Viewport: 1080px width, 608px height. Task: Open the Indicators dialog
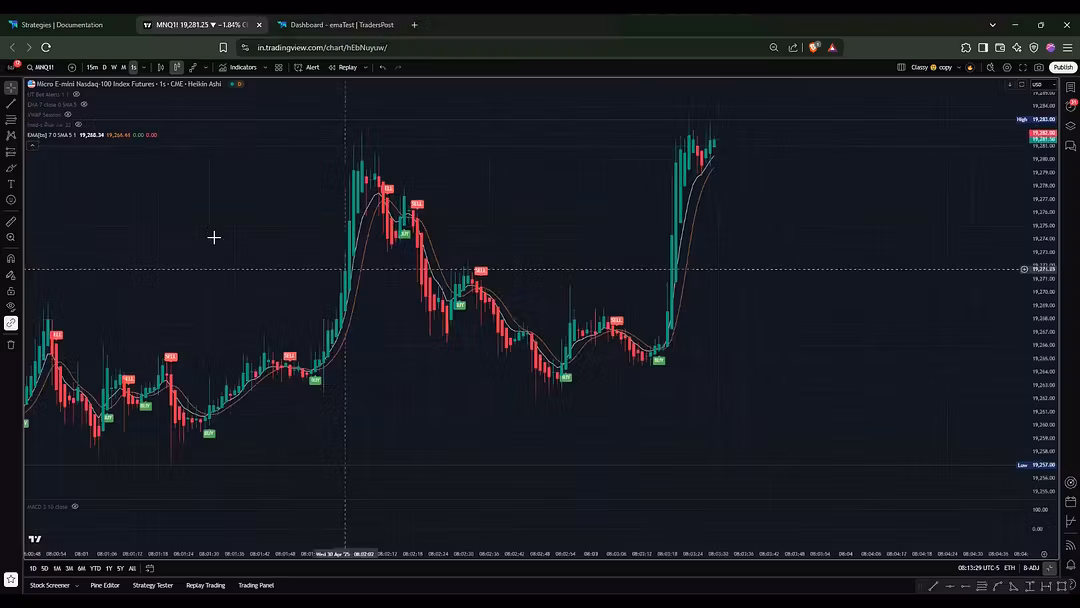pos(238,68)
